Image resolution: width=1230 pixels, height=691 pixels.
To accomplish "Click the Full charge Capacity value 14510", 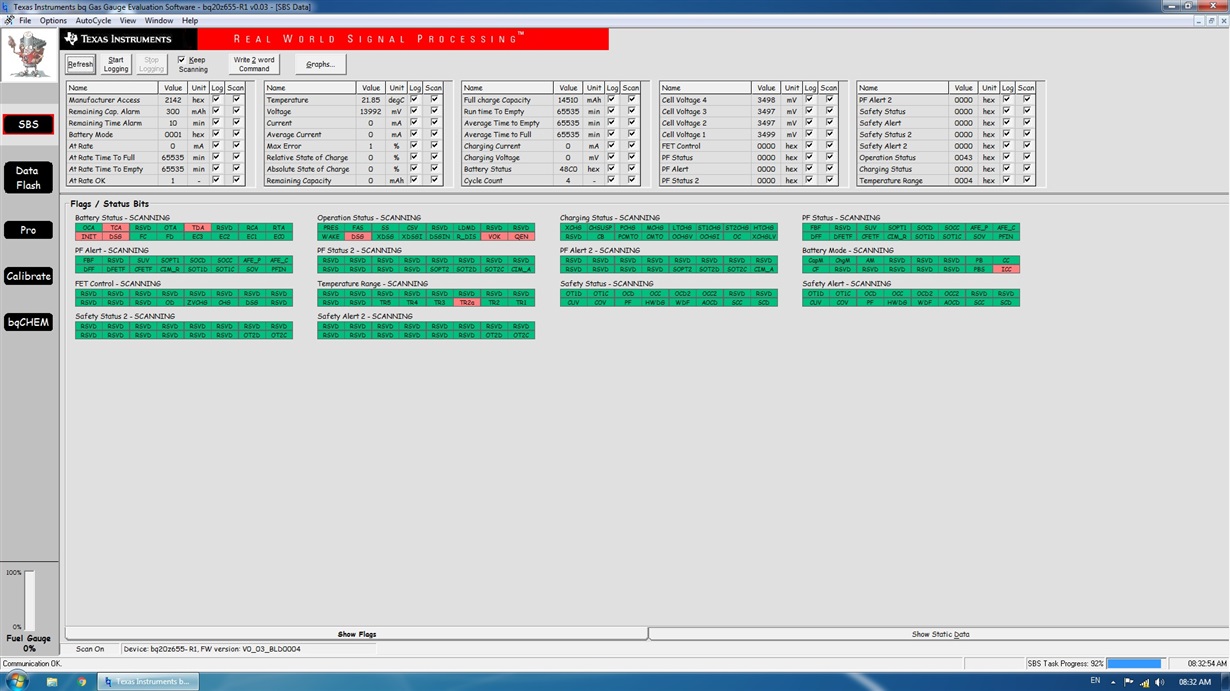I will coord(567,100).
